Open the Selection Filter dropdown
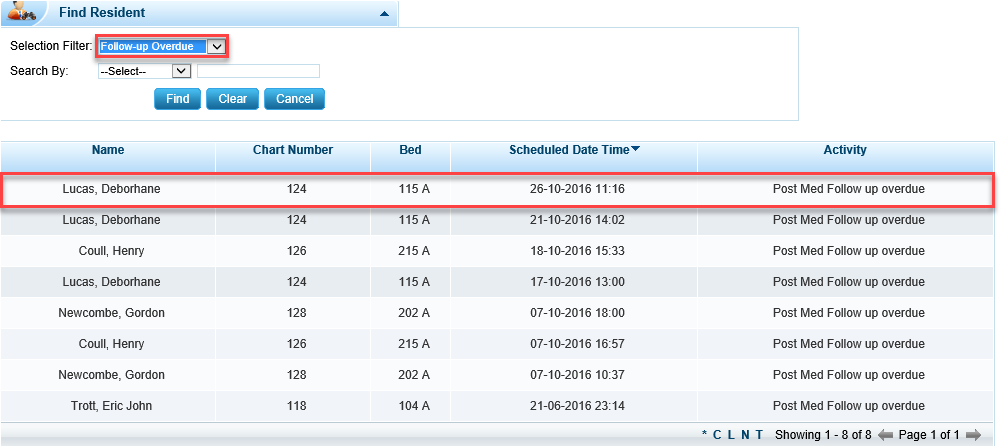This screenshot has height=446, width=1001. pos(215,46)
